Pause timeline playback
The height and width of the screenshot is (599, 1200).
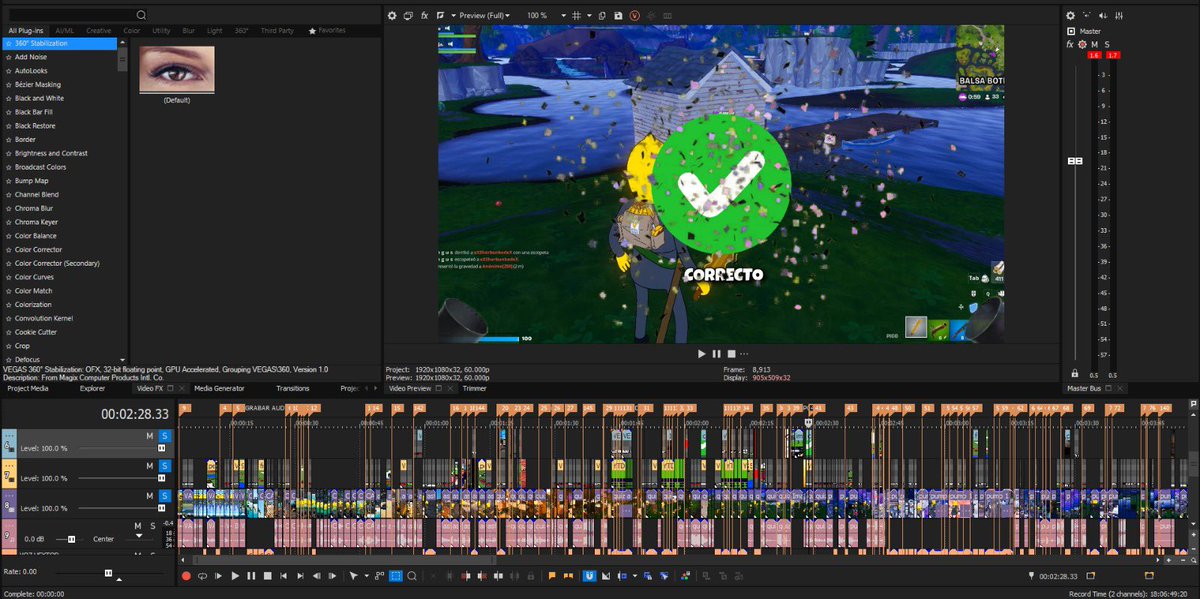251,576
